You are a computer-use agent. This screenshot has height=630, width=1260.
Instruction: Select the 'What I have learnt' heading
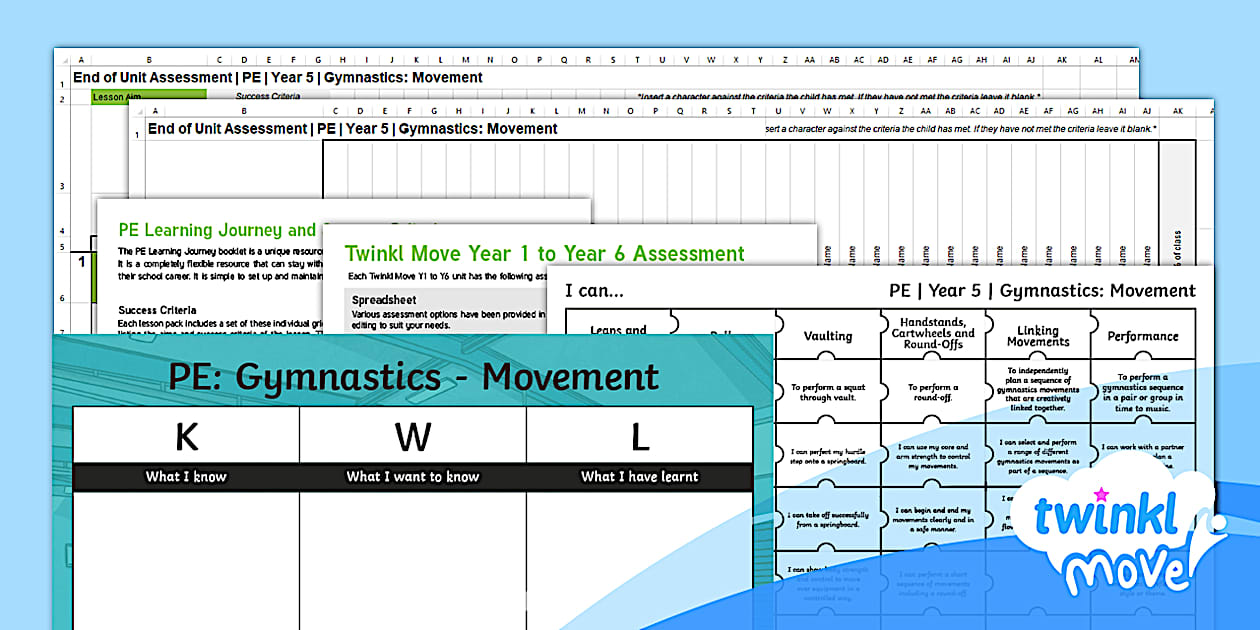click(x=640, y=477)
